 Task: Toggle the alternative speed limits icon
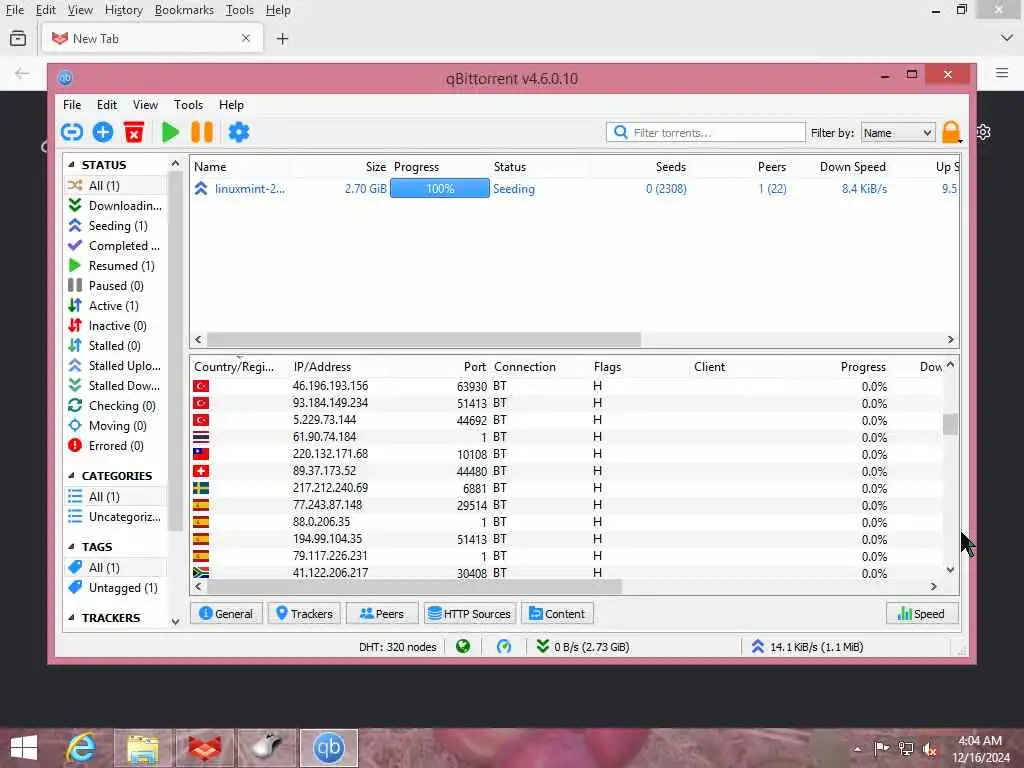(x=504, y=647)
